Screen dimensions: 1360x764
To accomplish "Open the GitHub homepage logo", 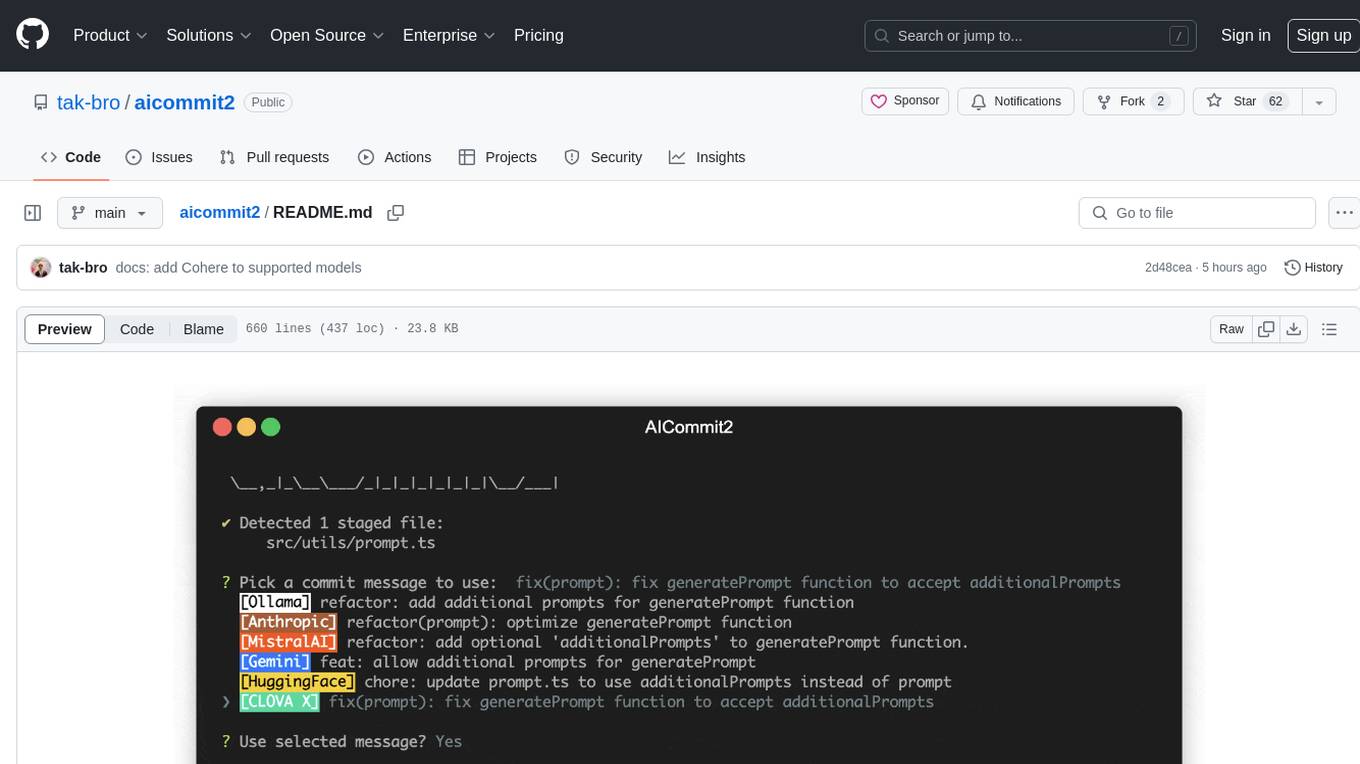I will point(32,35).
